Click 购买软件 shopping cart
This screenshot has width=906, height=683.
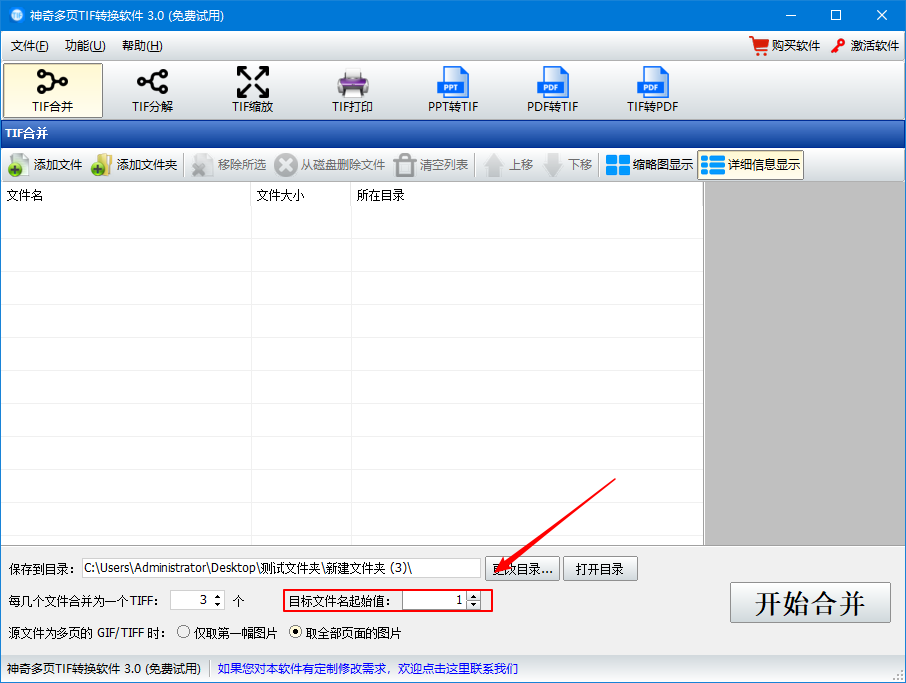tap(785, 46)
